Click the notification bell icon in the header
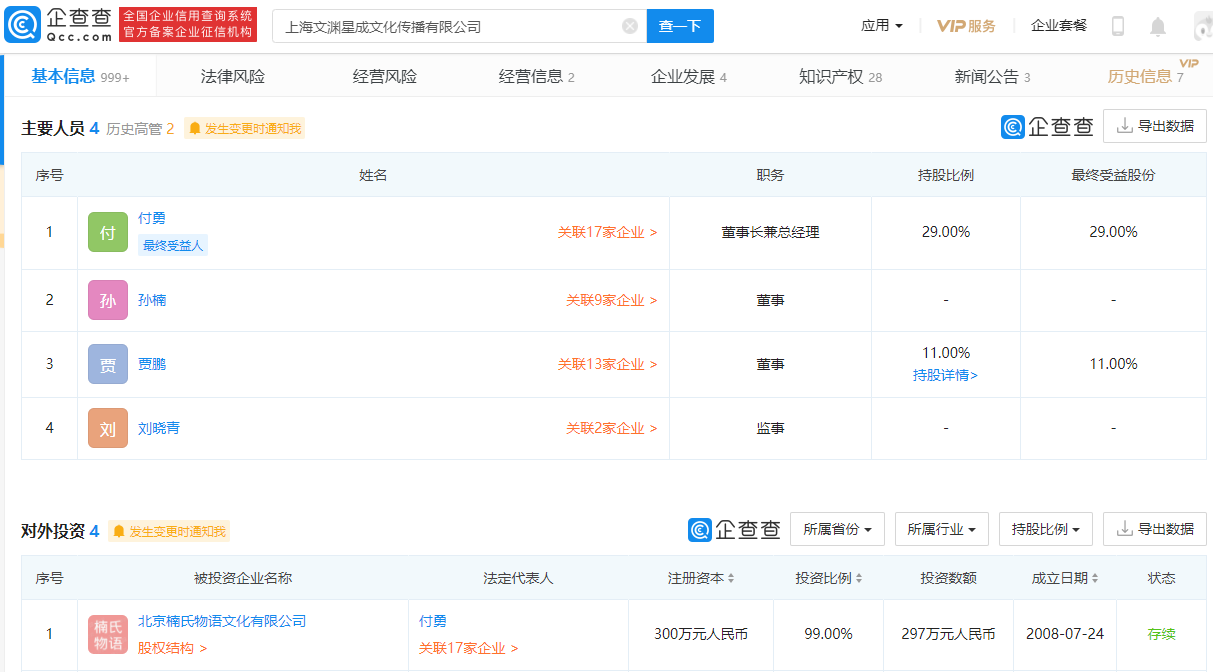Image resolution: width=1213 pixels, height=672 pixels. pos(1156,25)
